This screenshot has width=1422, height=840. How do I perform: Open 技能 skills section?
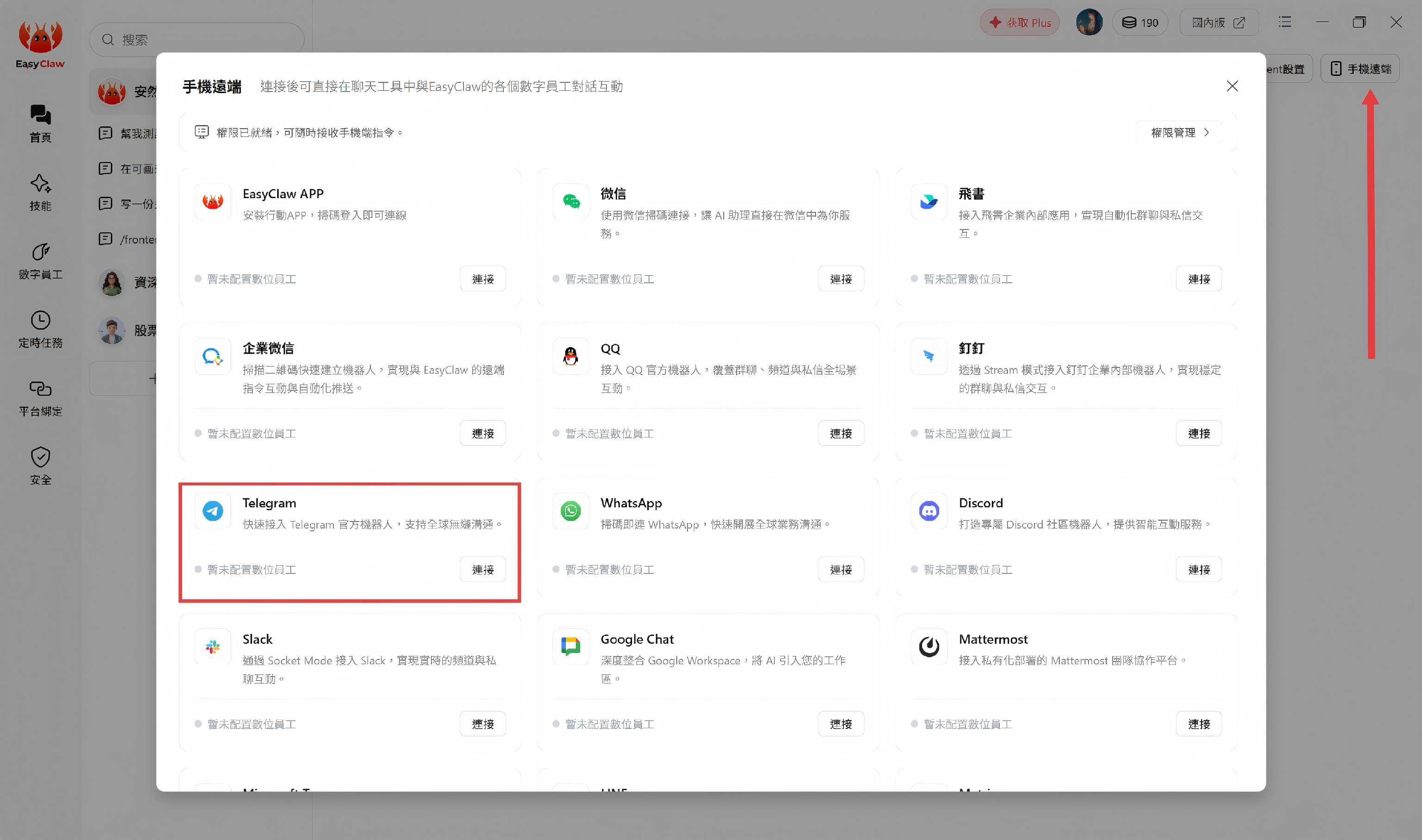pos(40,193)
